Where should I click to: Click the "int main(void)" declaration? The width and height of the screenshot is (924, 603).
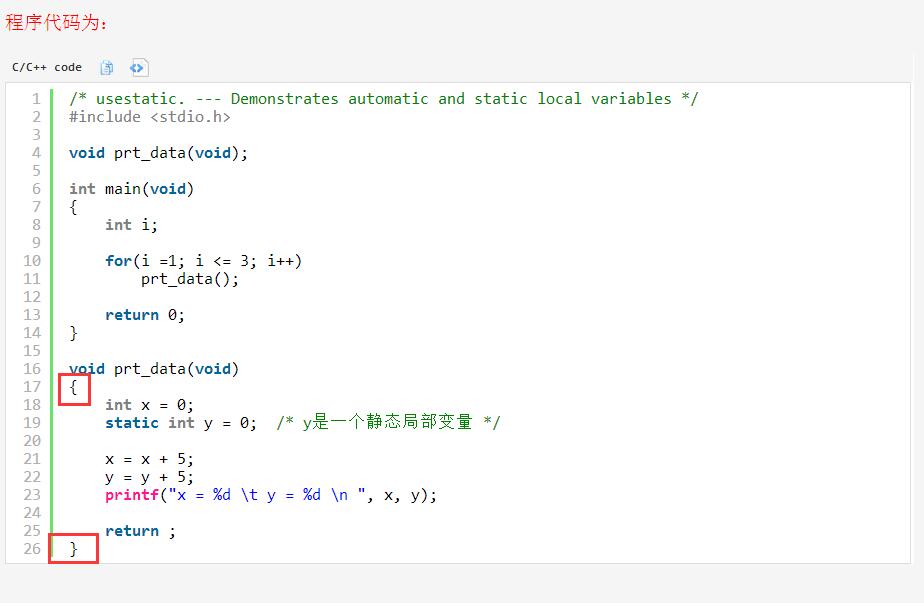(x=131, y=189)
